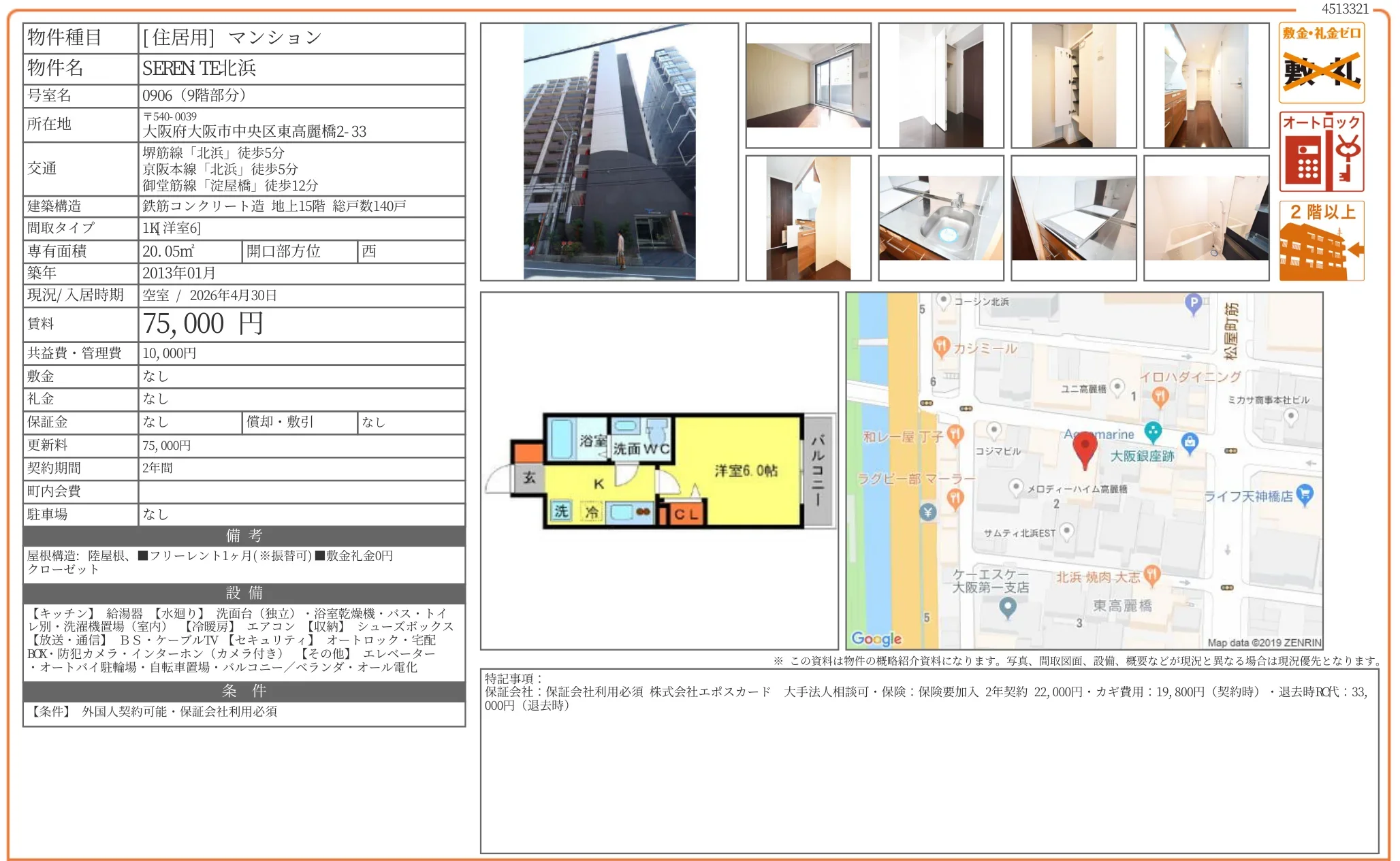Open the shoe box storage photo
1400x861 pixels.
1073,86
